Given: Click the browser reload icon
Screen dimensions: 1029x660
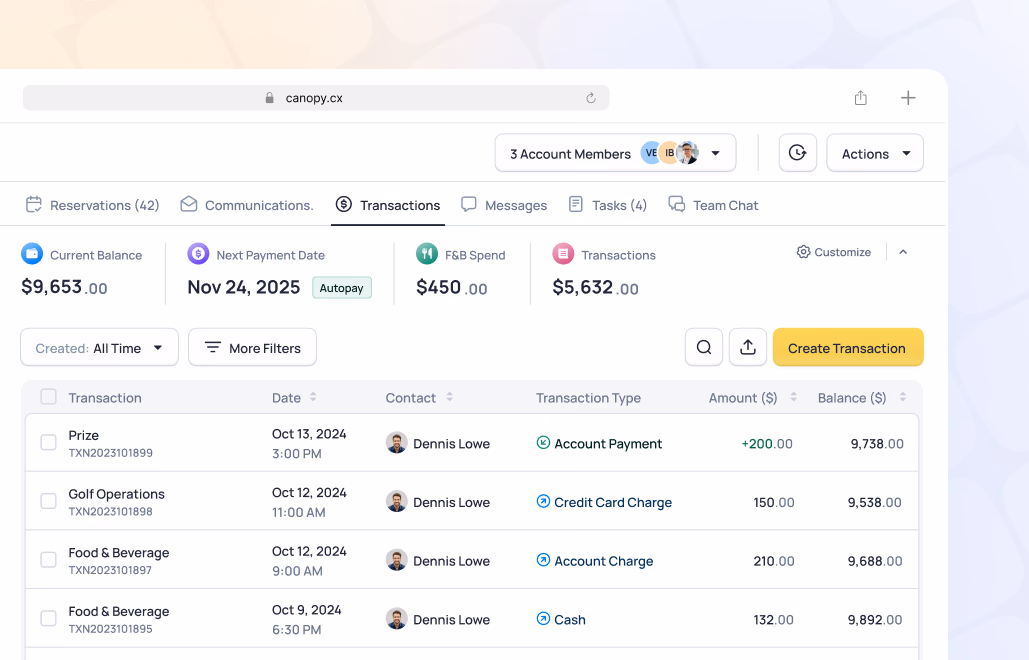Looking at the screenshot, I should 591,98.
